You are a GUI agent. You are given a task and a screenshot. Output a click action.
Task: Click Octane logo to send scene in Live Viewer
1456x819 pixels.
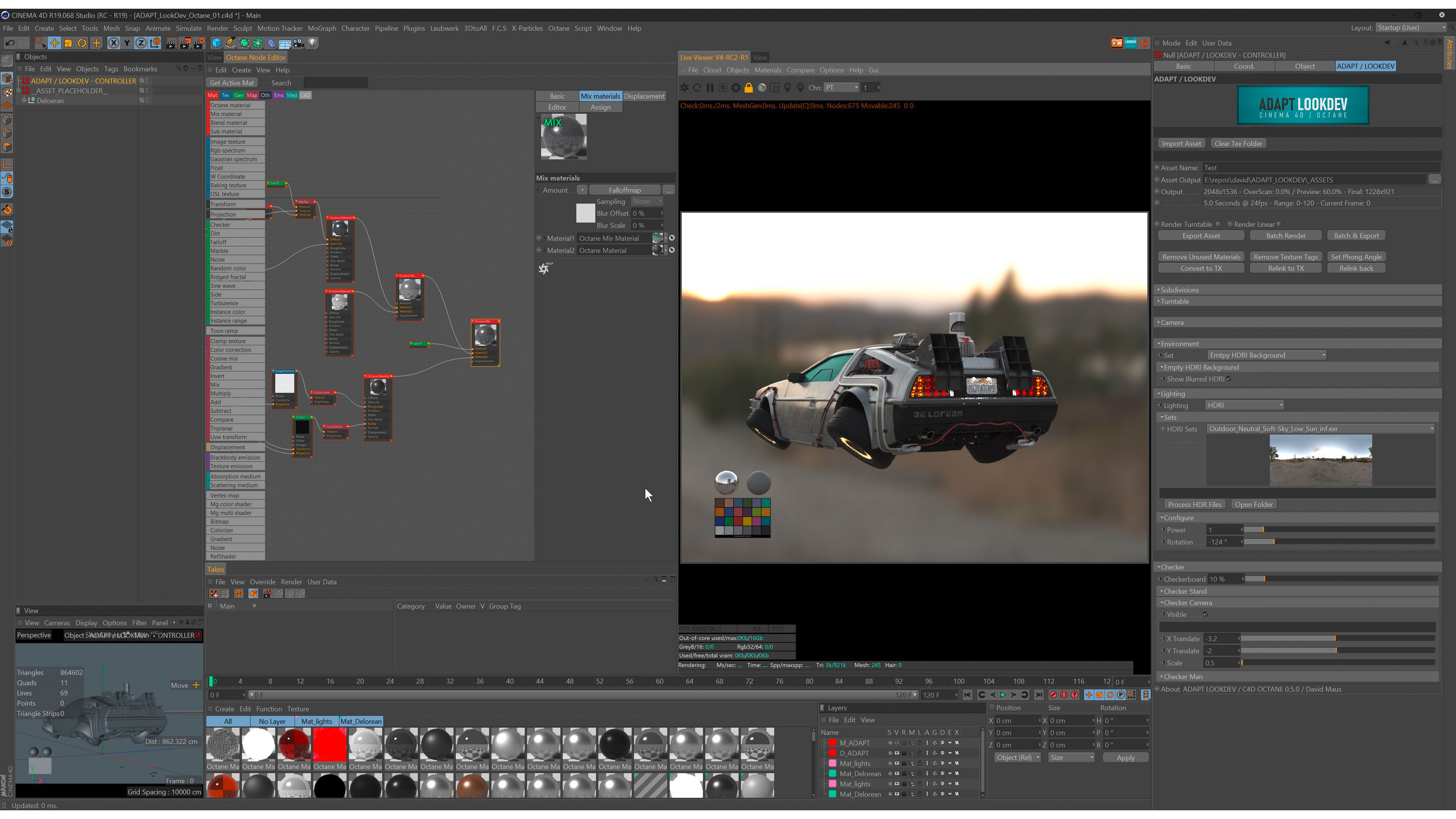point(684,88)
